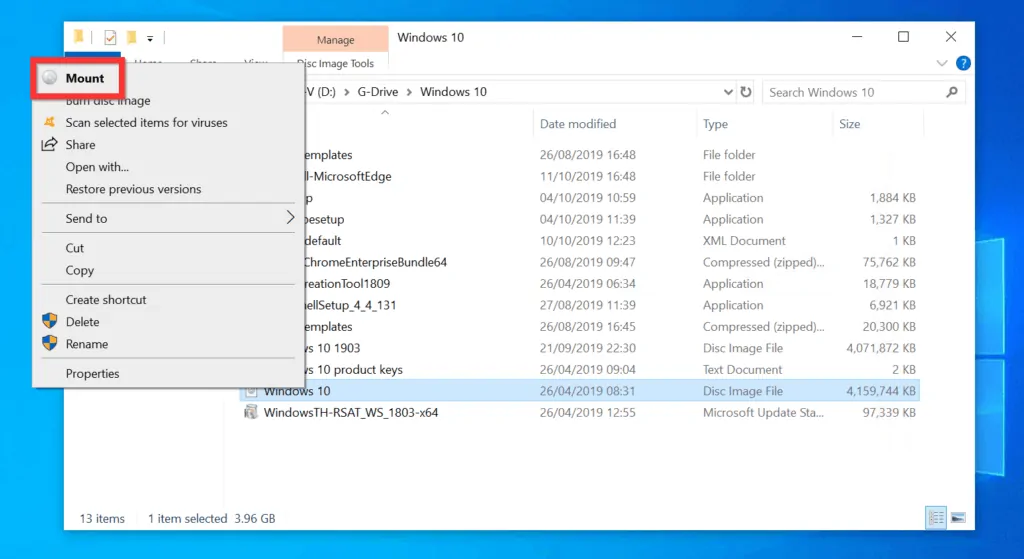The width and height of the screenshot is (1024, 559).
Task: Click the Search Windows 10 field
Action: point(863,92)
